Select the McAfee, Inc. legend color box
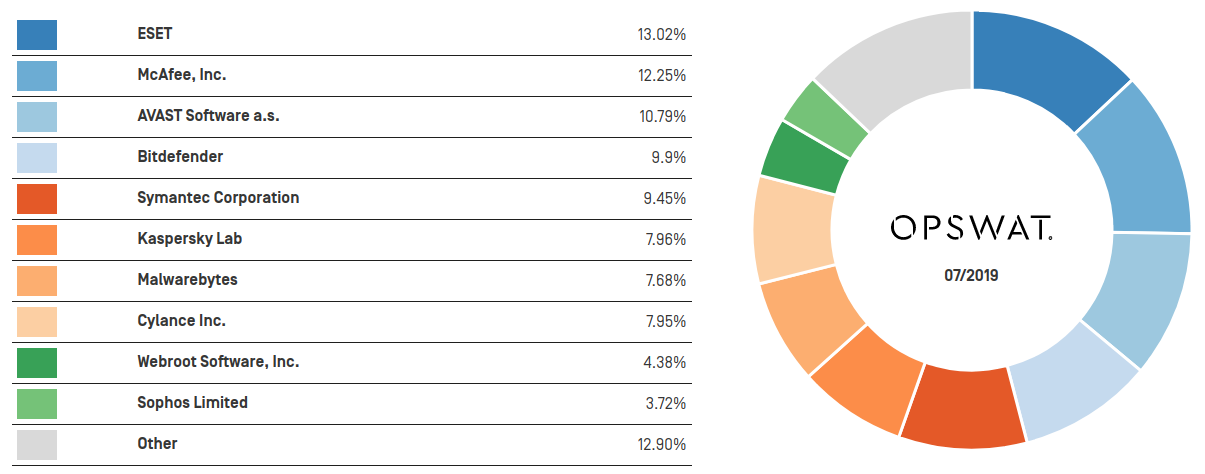1205x474 pixels. [37, 75]
